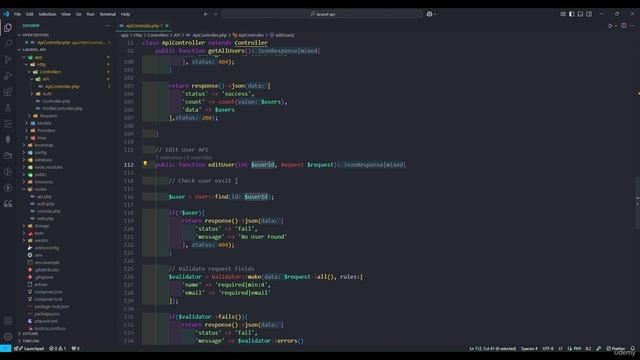Open the Help menu
The width and height of the screenshot is (640, 360).
[x=125, y=14]
